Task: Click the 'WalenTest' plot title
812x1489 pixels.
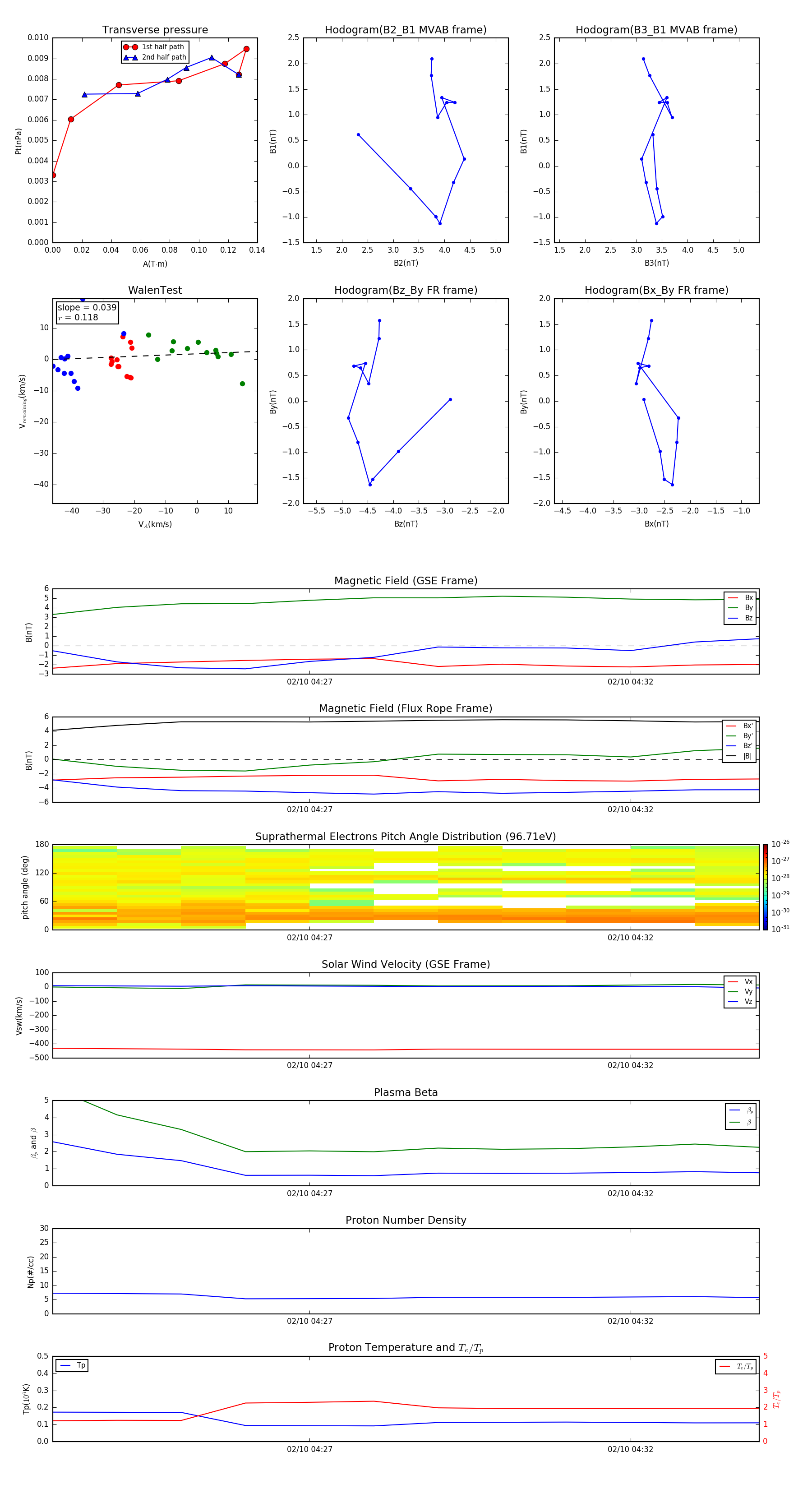Action: tap(155, 290)
